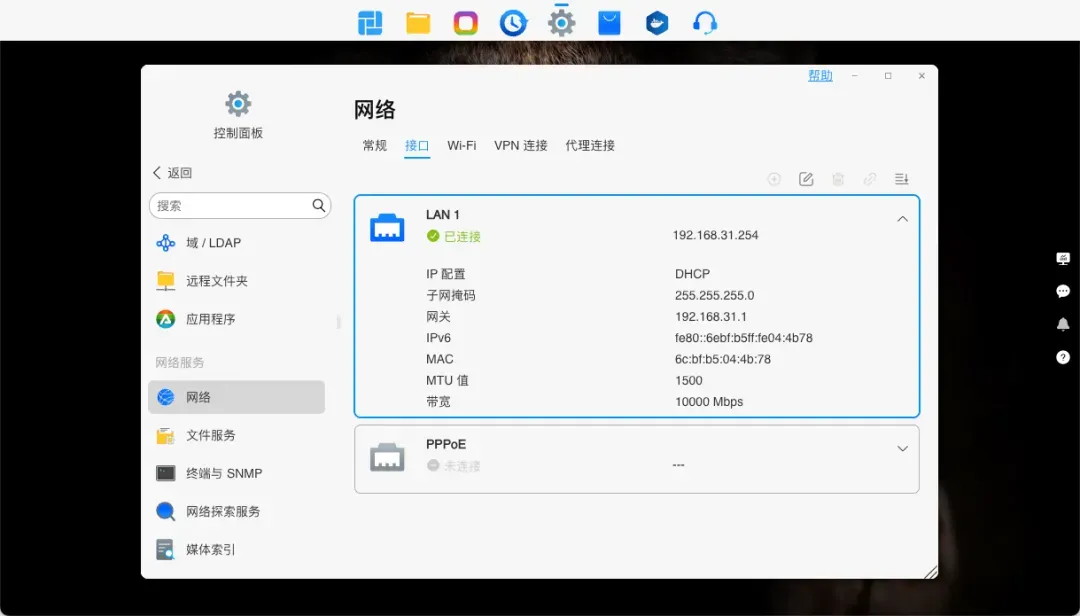
Task: Collapse the LAN 1 interface details
Action: tap(902, 219)
